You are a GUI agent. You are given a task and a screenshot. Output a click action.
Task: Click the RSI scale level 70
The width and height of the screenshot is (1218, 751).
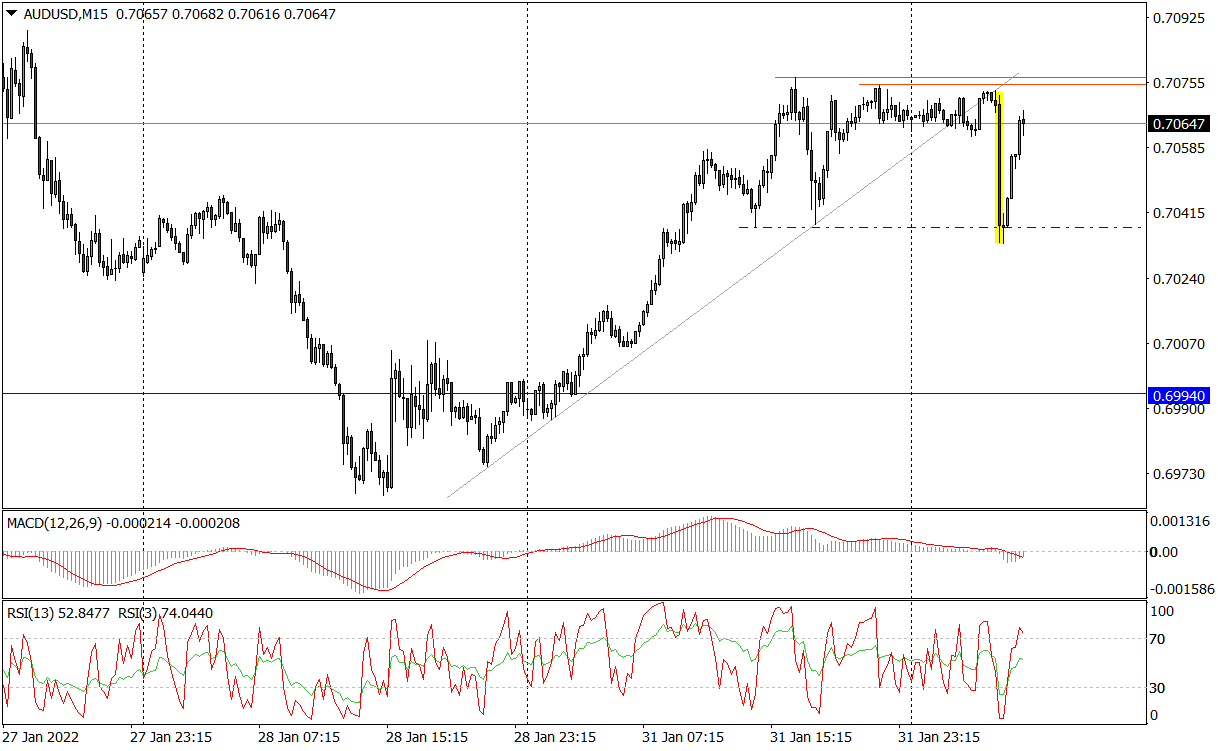[x=1159, y=638]
